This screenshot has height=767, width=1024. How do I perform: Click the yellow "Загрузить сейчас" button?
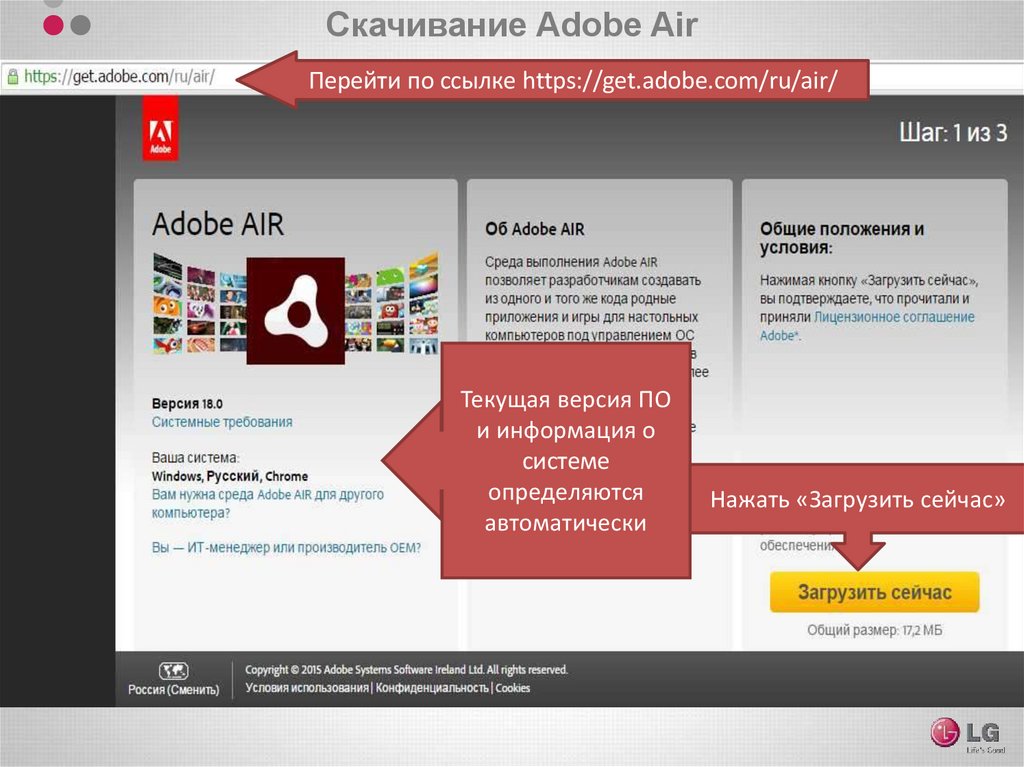(874, 592)
